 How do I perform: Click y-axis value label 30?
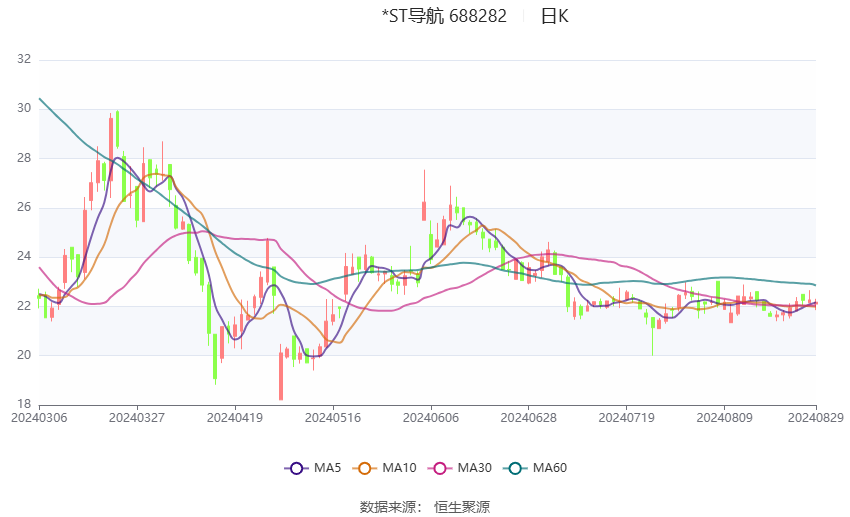tap(24, 108)
